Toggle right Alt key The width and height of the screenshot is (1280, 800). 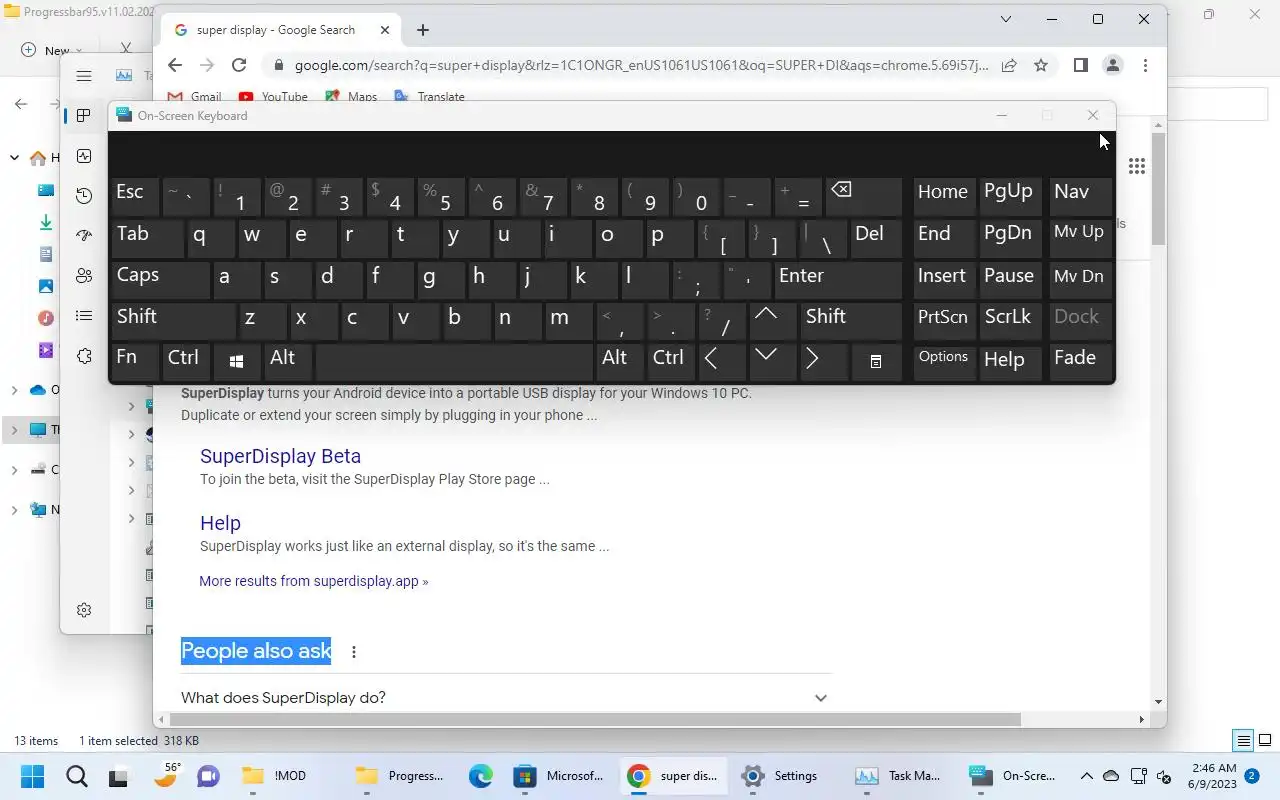click(x=620, y=362)
